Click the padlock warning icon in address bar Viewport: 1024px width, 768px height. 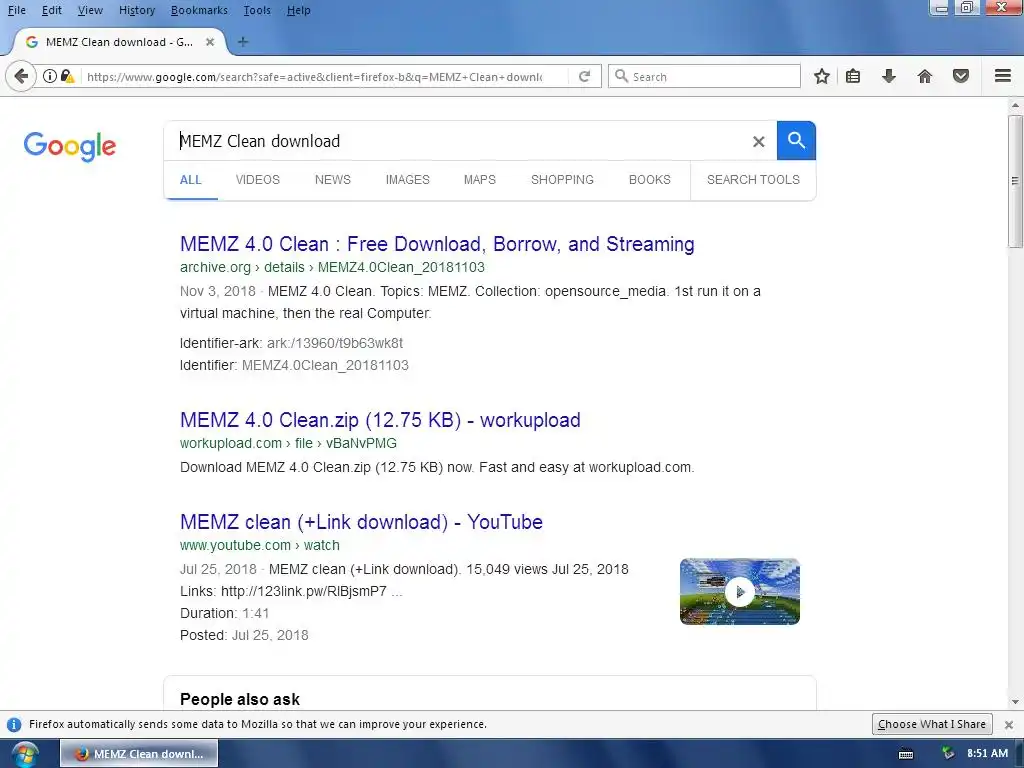pyautogui.click(x=67, y=76)
